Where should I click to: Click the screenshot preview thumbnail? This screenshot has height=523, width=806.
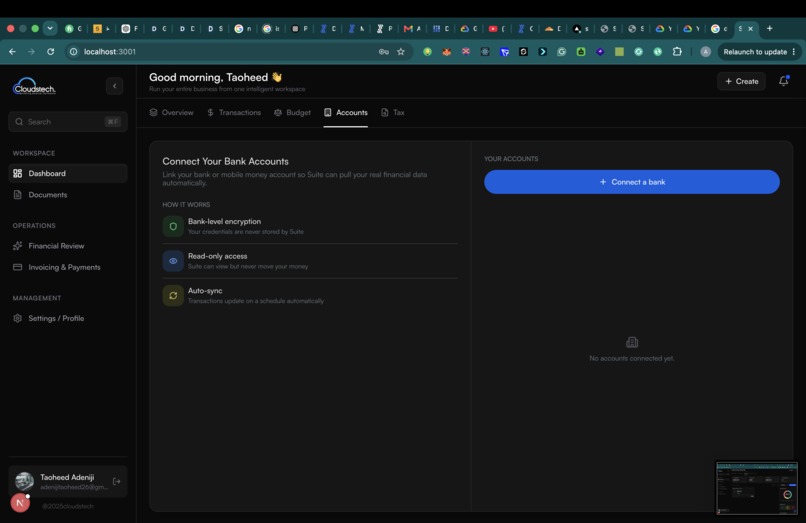[x=757, y=488]
